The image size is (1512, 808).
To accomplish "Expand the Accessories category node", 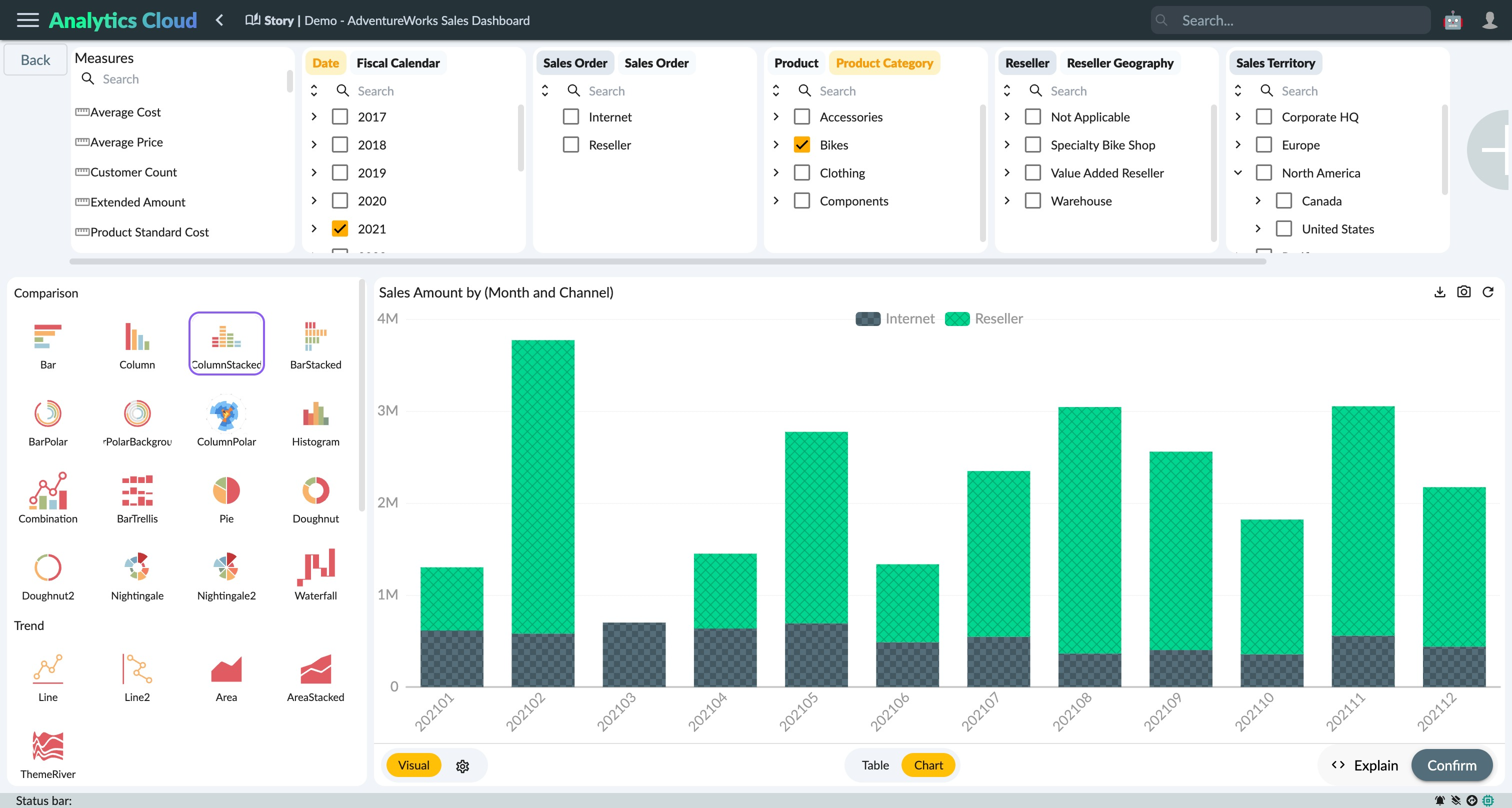I will click(776, 117).
